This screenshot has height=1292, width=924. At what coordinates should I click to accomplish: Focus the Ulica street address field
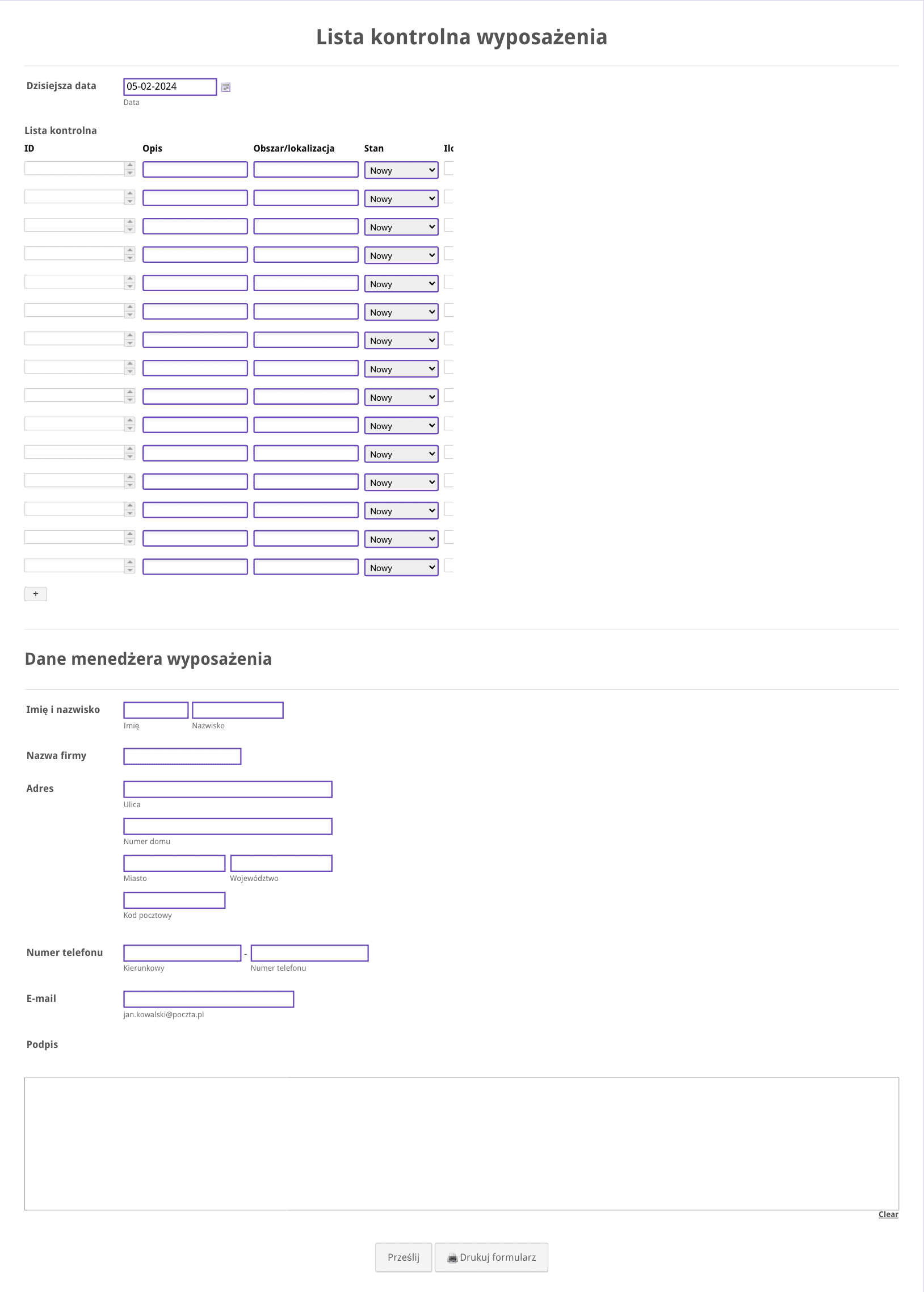[x=228, y=789]
